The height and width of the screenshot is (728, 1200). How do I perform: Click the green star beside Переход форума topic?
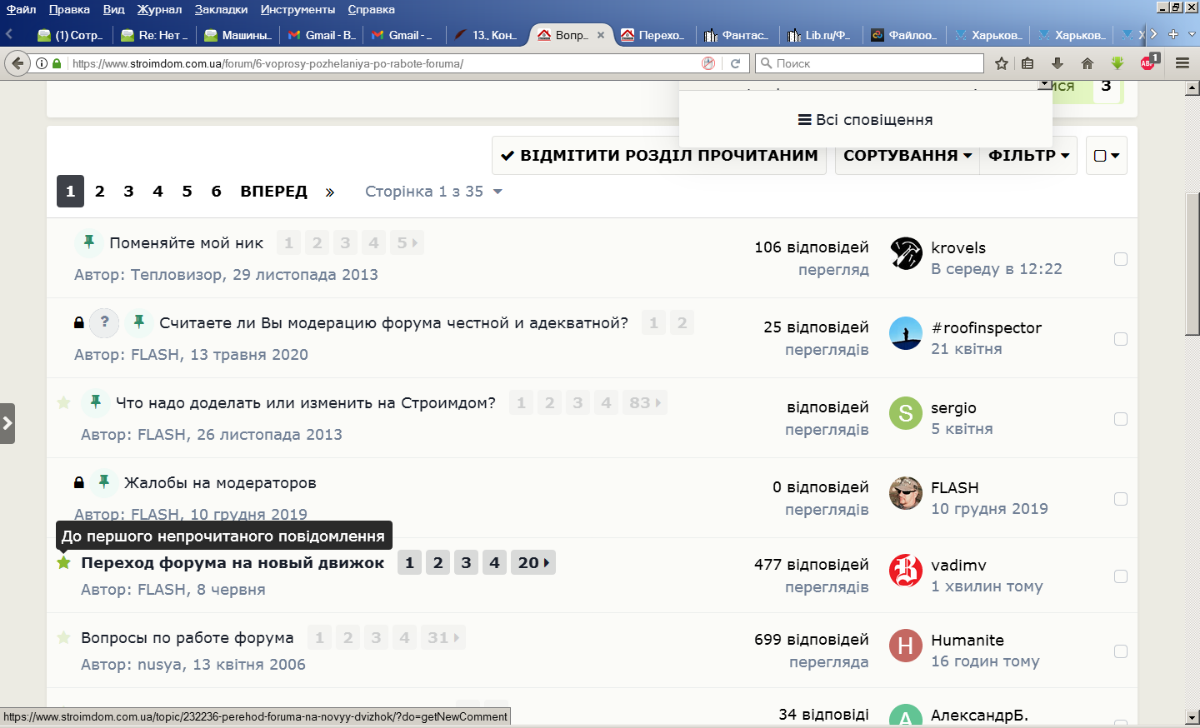pos(64,563)
